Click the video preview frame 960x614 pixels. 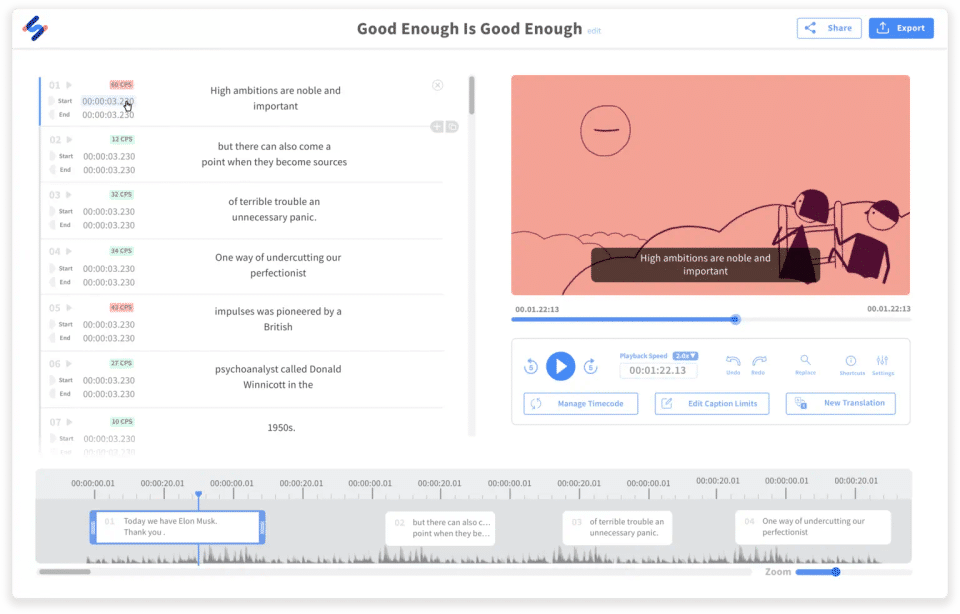pos(710,185)
